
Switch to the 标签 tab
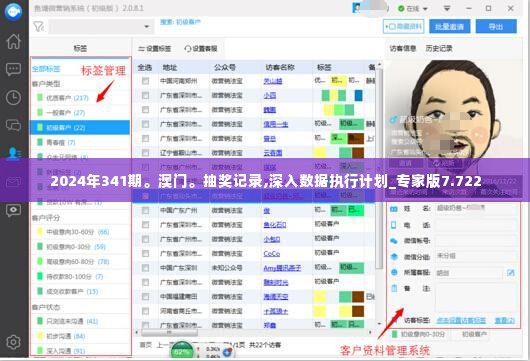(80, 48)
